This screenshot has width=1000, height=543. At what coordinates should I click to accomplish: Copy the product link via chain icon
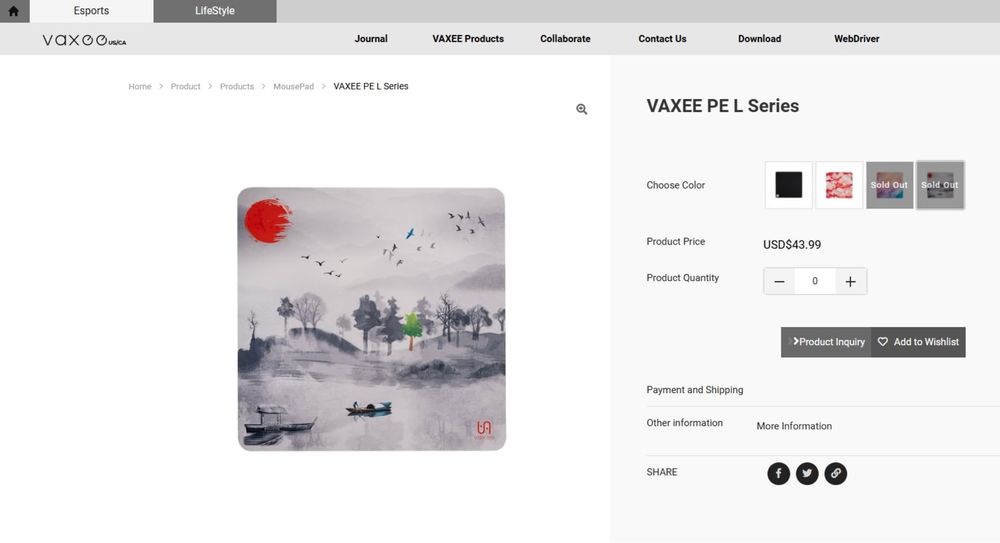pyautogui.click(x=835, y=473)
